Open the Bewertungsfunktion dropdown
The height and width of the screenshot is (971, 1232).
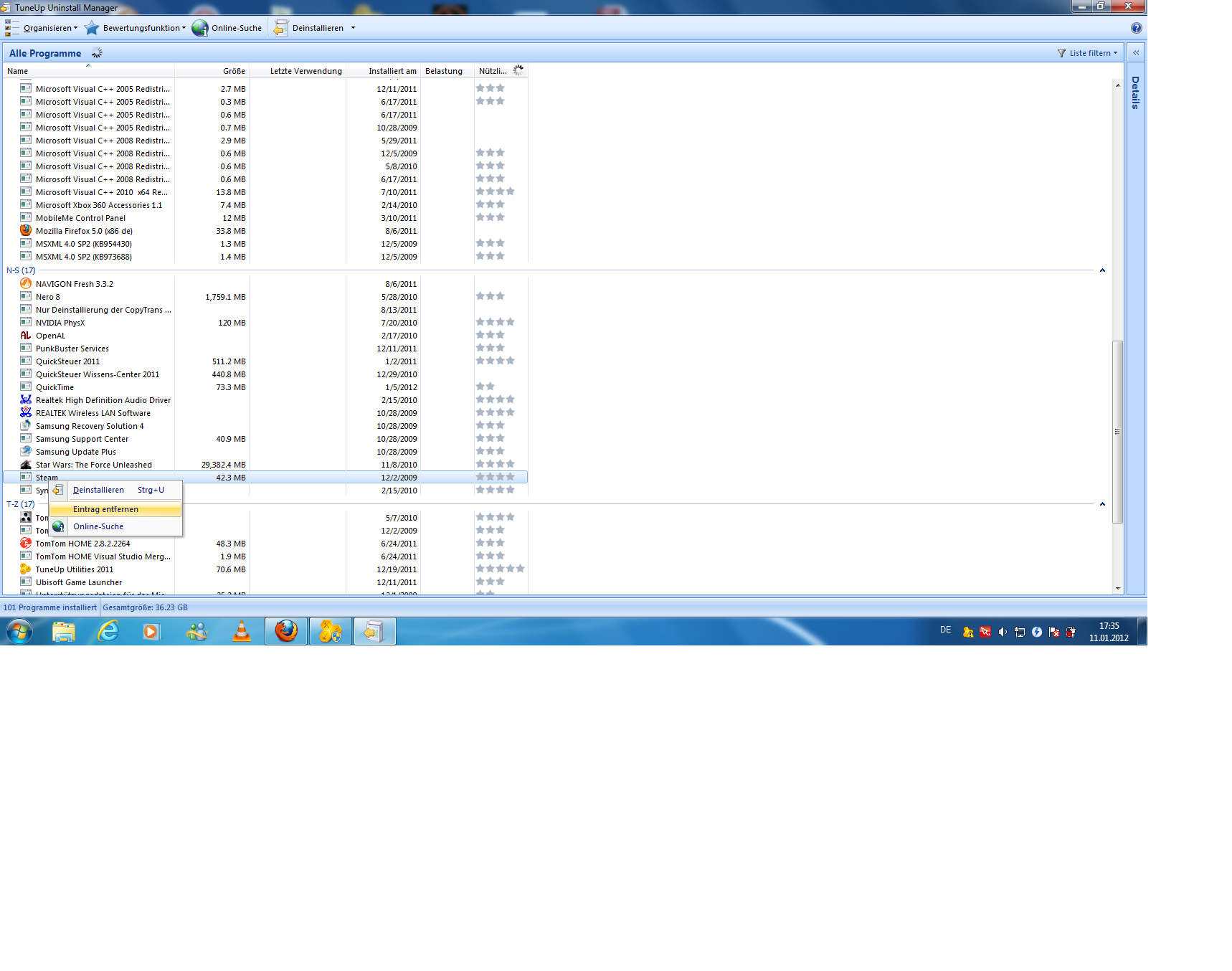point(144,28)
